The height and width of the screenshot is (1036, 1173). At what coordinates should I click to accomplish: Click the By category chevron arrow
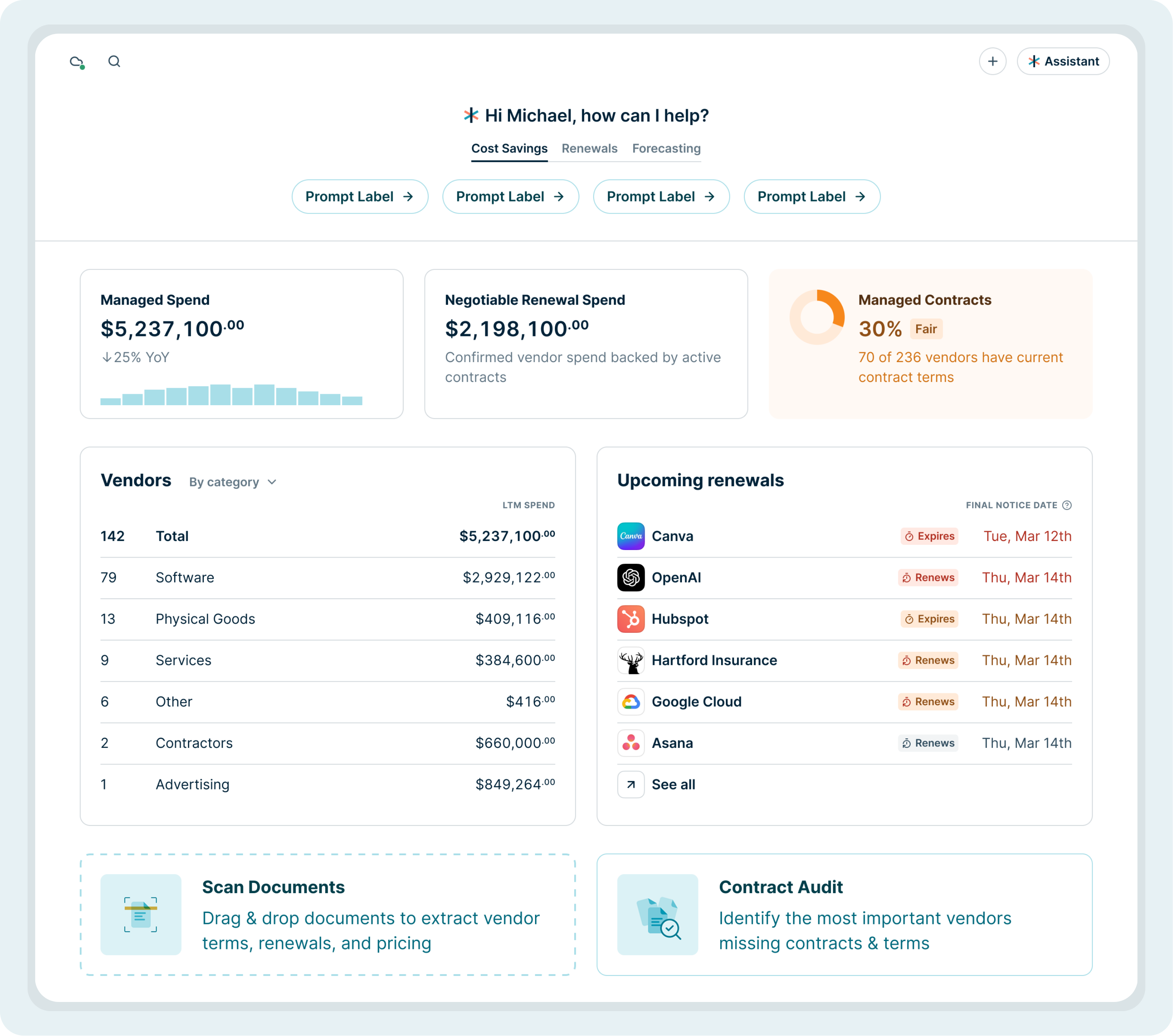click(272, 482)
